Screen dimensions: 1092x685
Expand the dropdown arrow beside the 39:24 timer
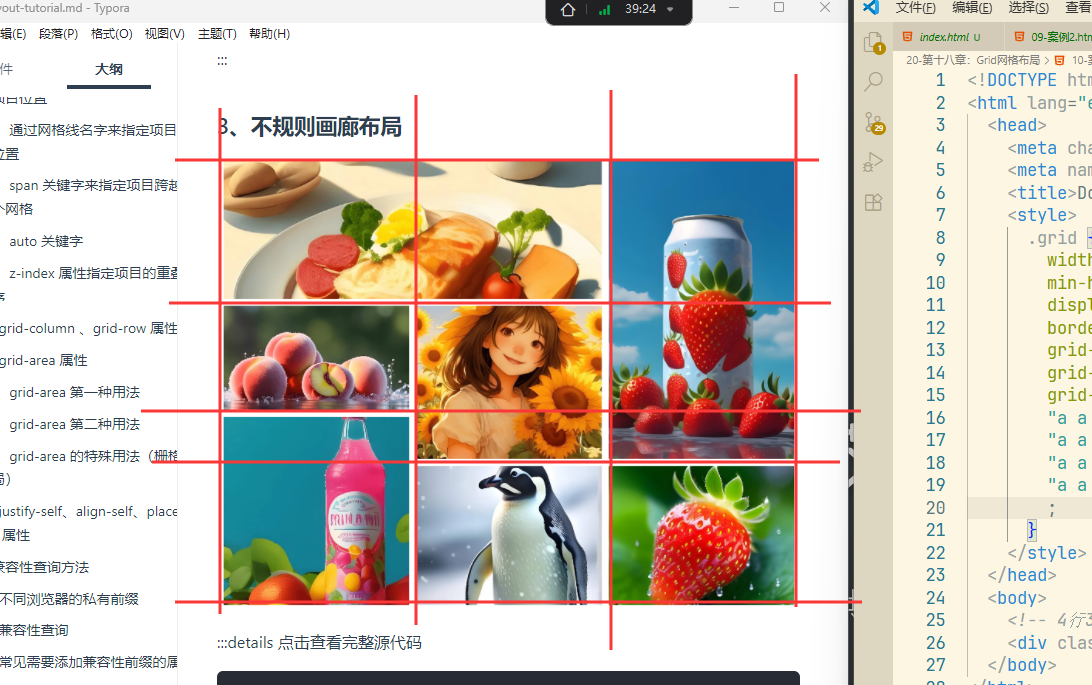[x=670, y=10]
